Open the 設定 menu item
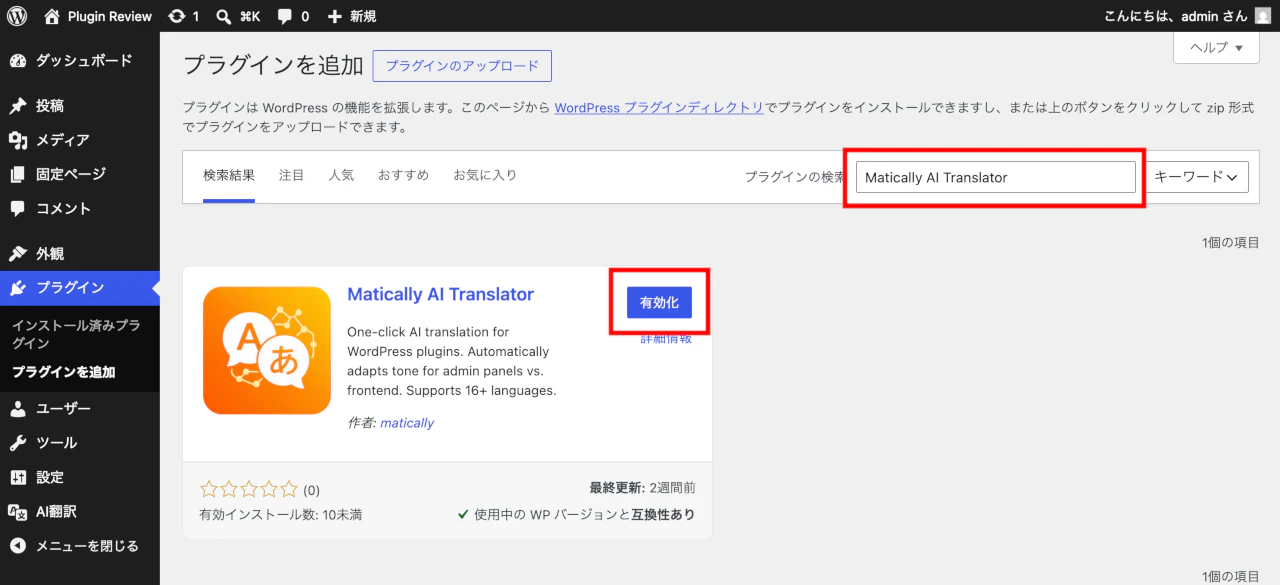Screen dimensions: 1280x585 tap(80, 477)
